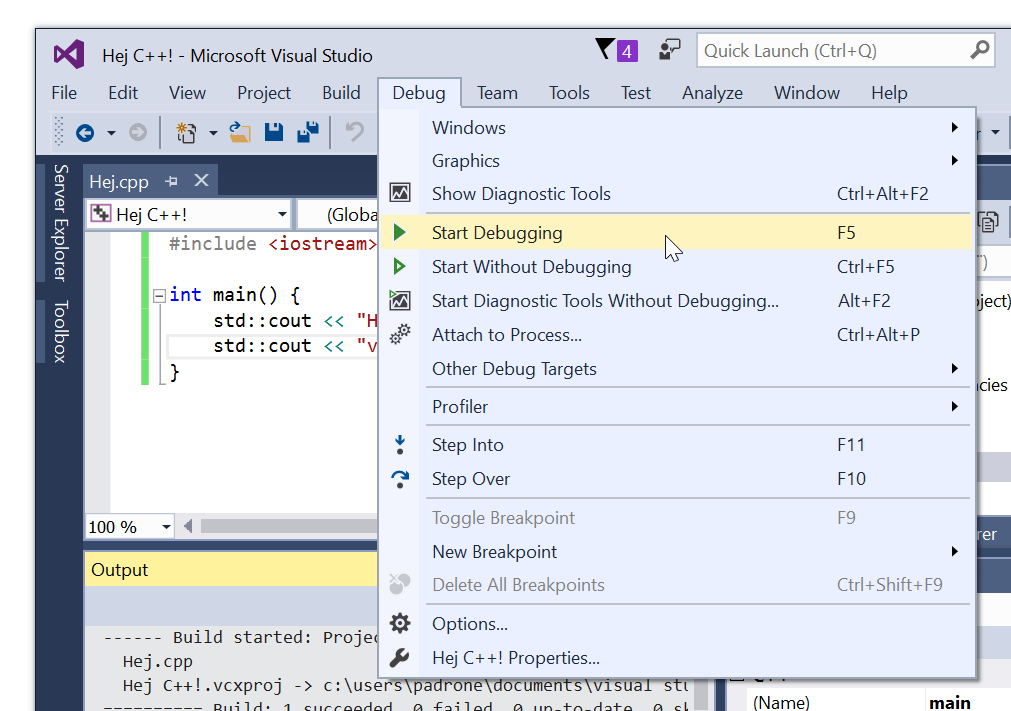The width and height of the screenshot is (1011, 711).
Task: Open the Build menu
Action: 341,93
